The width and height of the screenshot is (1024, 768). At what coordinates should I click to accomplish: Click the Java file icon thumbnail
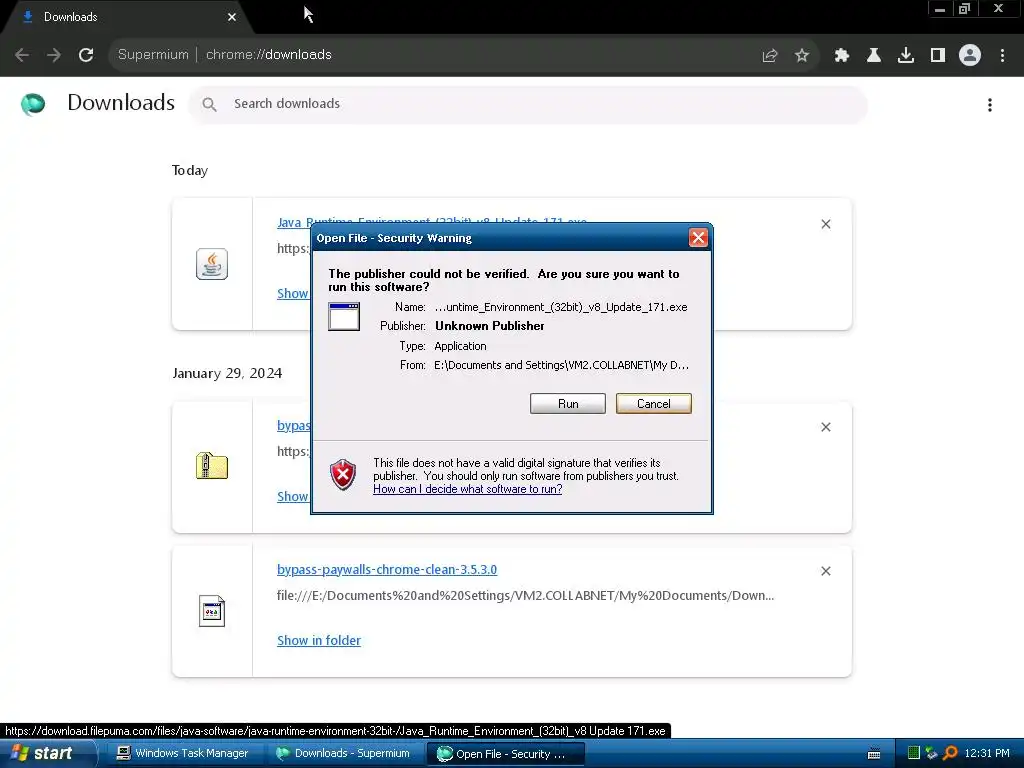pos(212,264)
